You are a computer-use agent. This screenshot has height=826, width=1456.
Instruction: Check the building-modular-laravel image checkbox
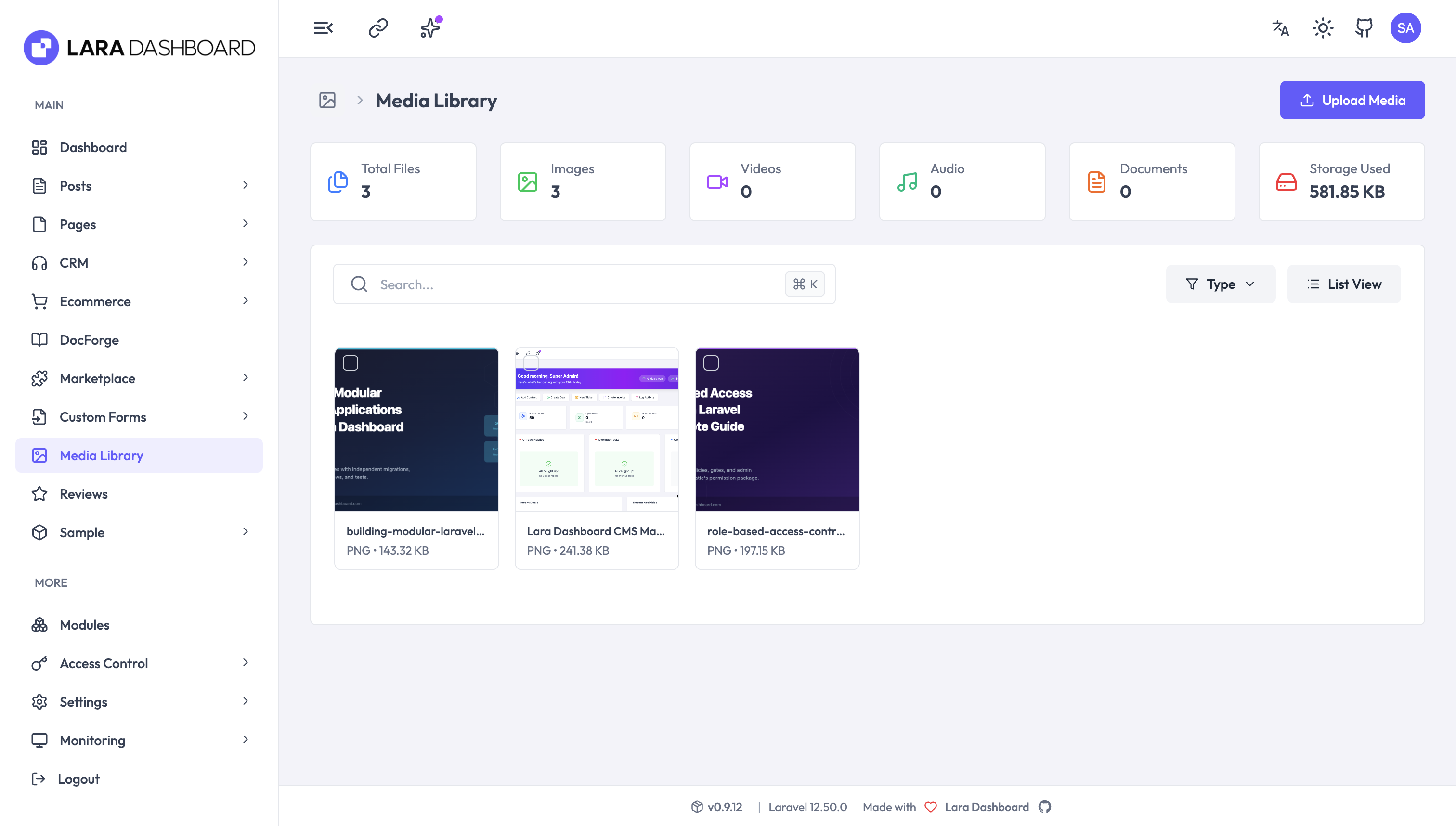(351, 362)
